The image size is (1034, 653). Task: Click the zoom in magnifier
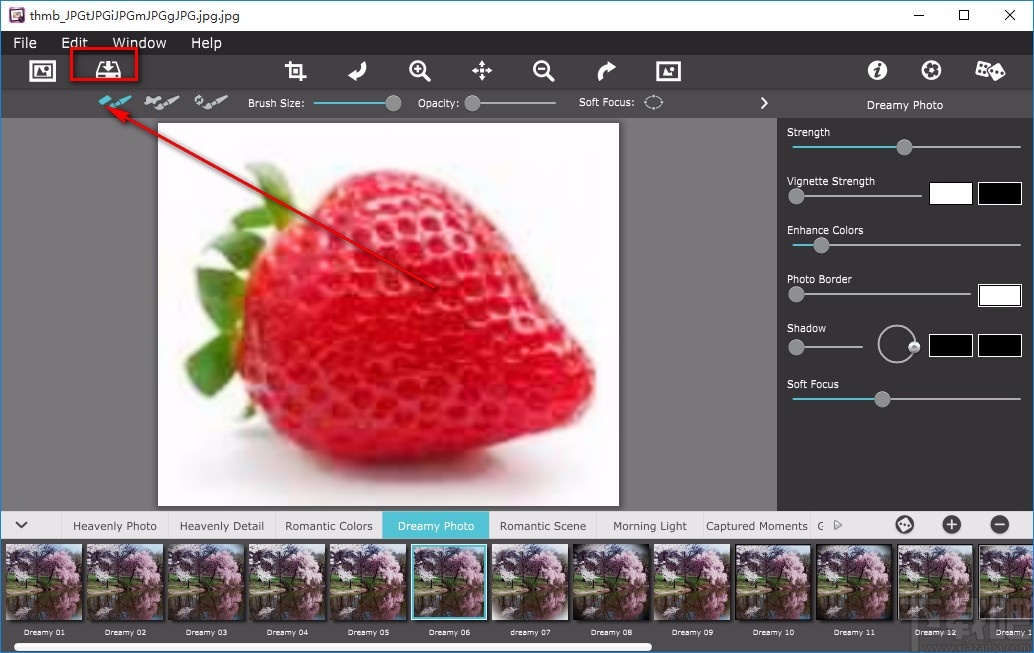click(419, 70)
